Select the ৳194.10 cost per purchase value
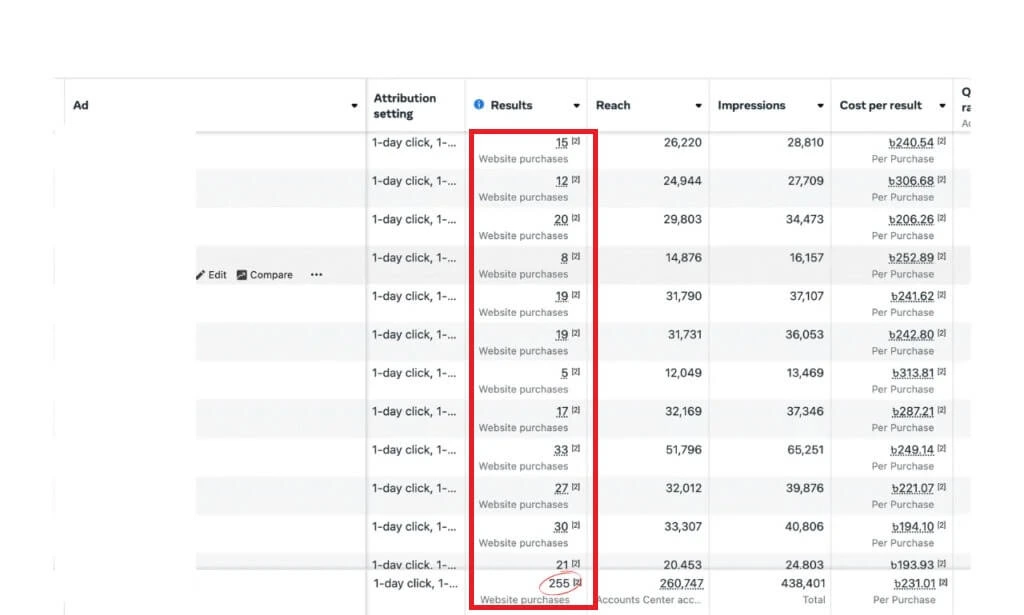 point(912,527)
